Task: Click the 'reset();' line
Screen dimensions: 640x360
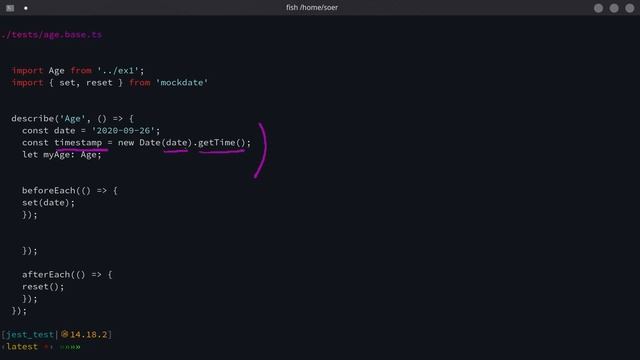Action: [43, 287]
